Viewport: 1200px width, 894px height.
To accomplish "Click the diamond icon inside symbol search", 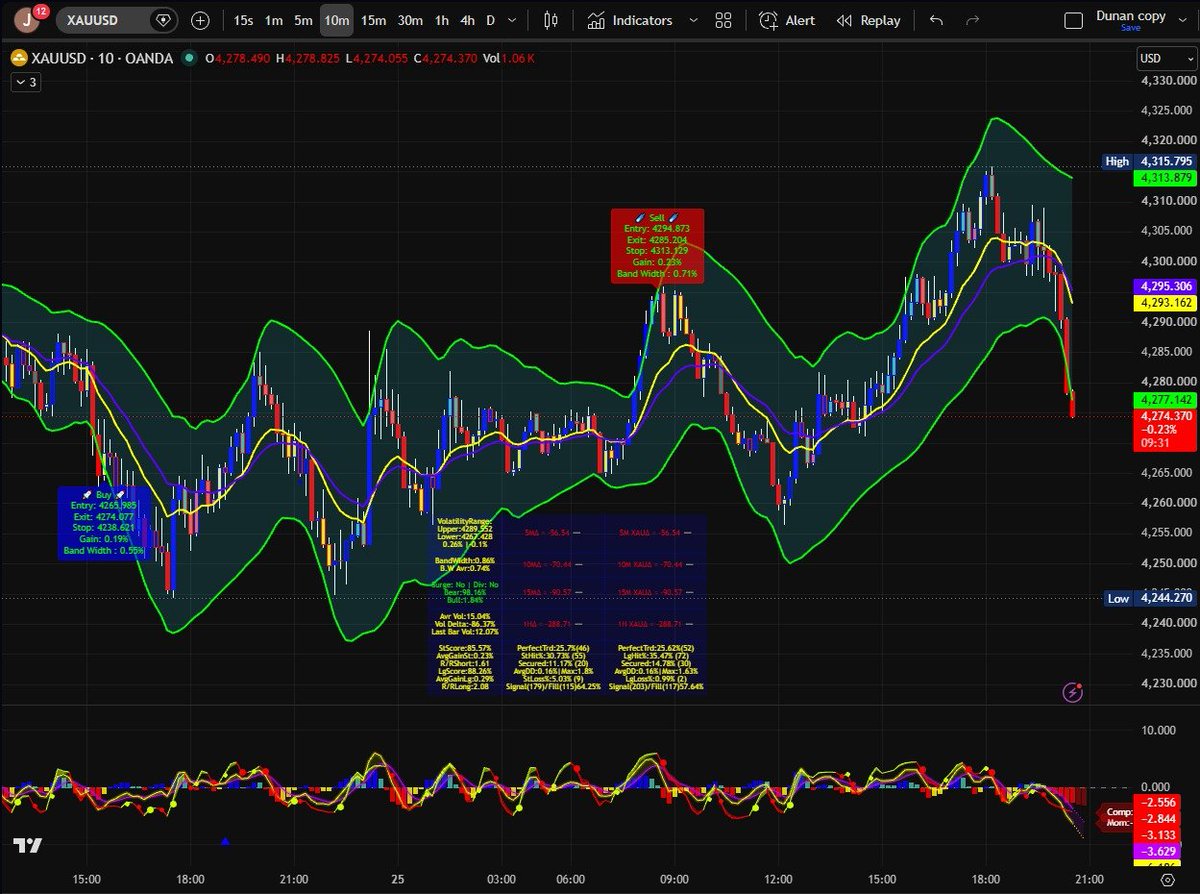I will (163, 20).
